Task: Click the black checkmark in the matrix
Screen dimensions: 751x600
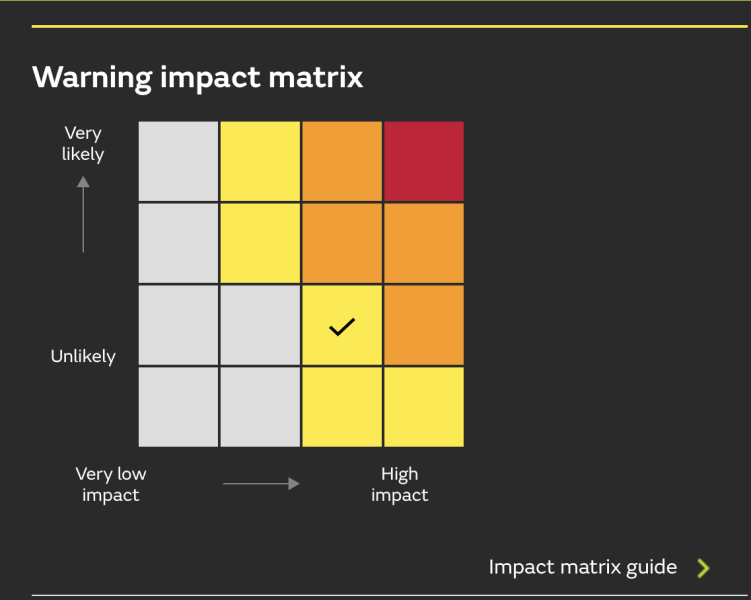Action: (342, 326)
